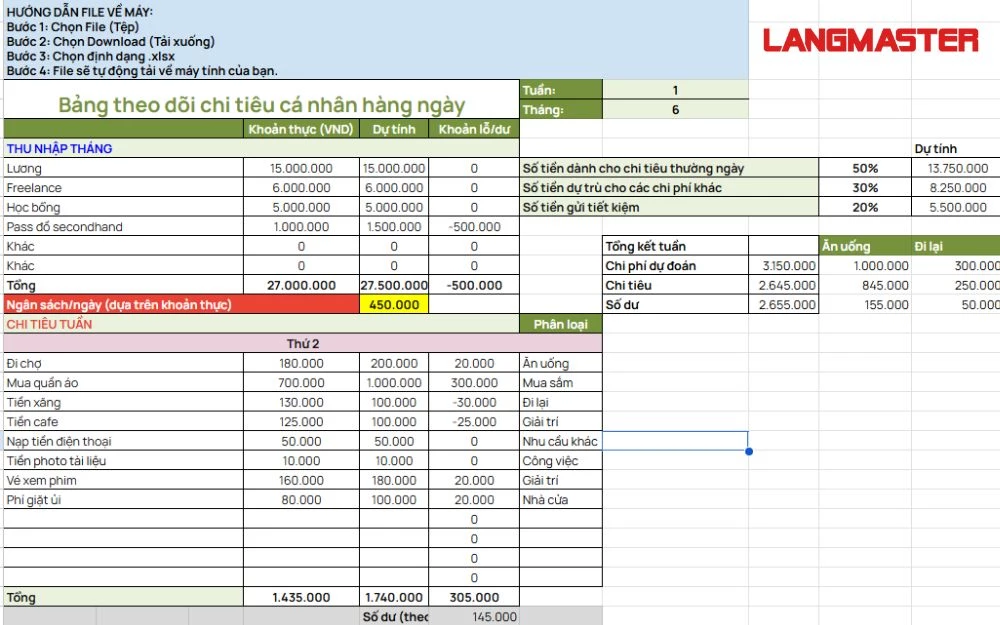This screenshot has height=625, width=1000.
Task: Select the Freelance income row label
Action: click(34, 188)
